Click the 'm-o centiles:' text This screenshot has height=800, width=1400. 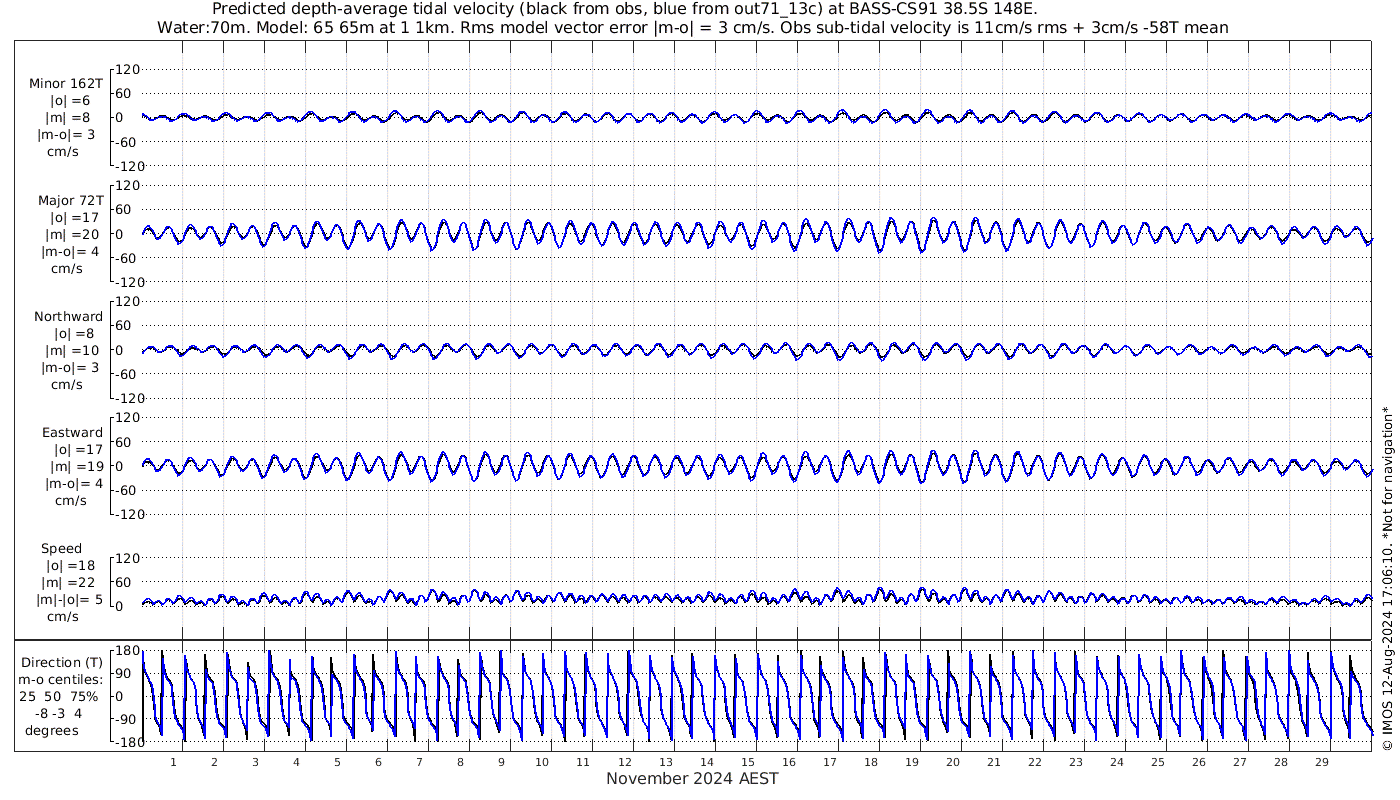(61, 680)
